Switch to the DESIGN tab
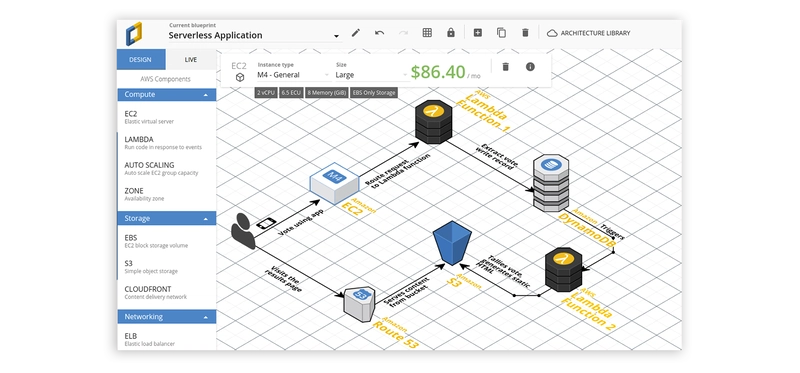Screen dimensions: 800x373 coord(140,60)
